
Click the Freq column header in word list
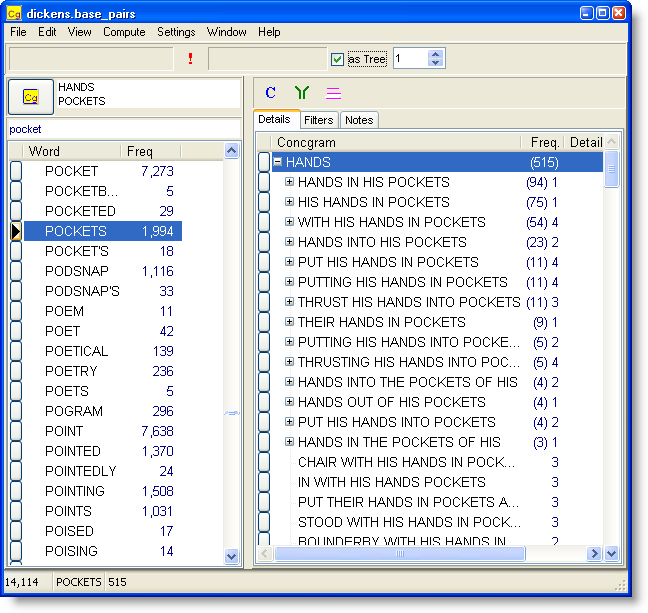(140, 151)
